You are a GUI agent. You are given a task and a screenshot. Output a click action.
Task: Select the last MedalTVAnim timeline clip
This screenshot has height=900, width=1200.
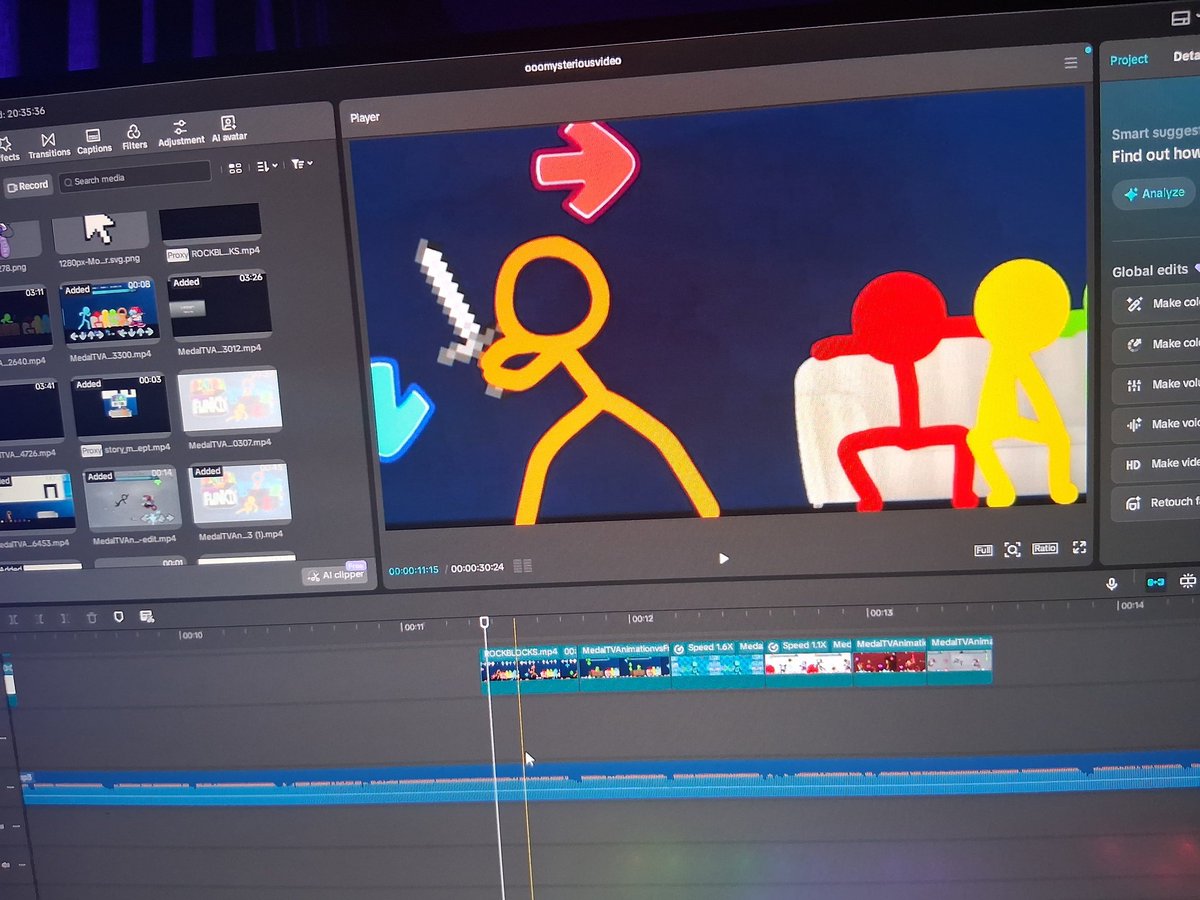(x=960, y=658)
